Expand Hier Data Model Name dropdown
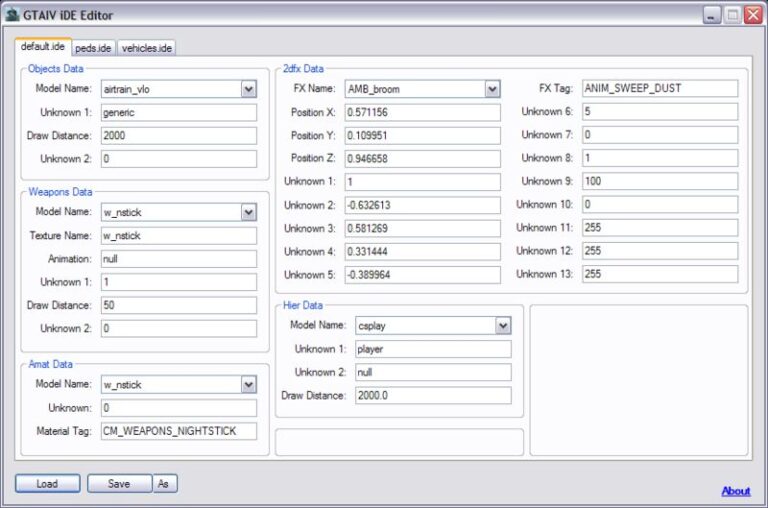Image resolution: width=768 pixels, height=508 pixels. (503, 326)
